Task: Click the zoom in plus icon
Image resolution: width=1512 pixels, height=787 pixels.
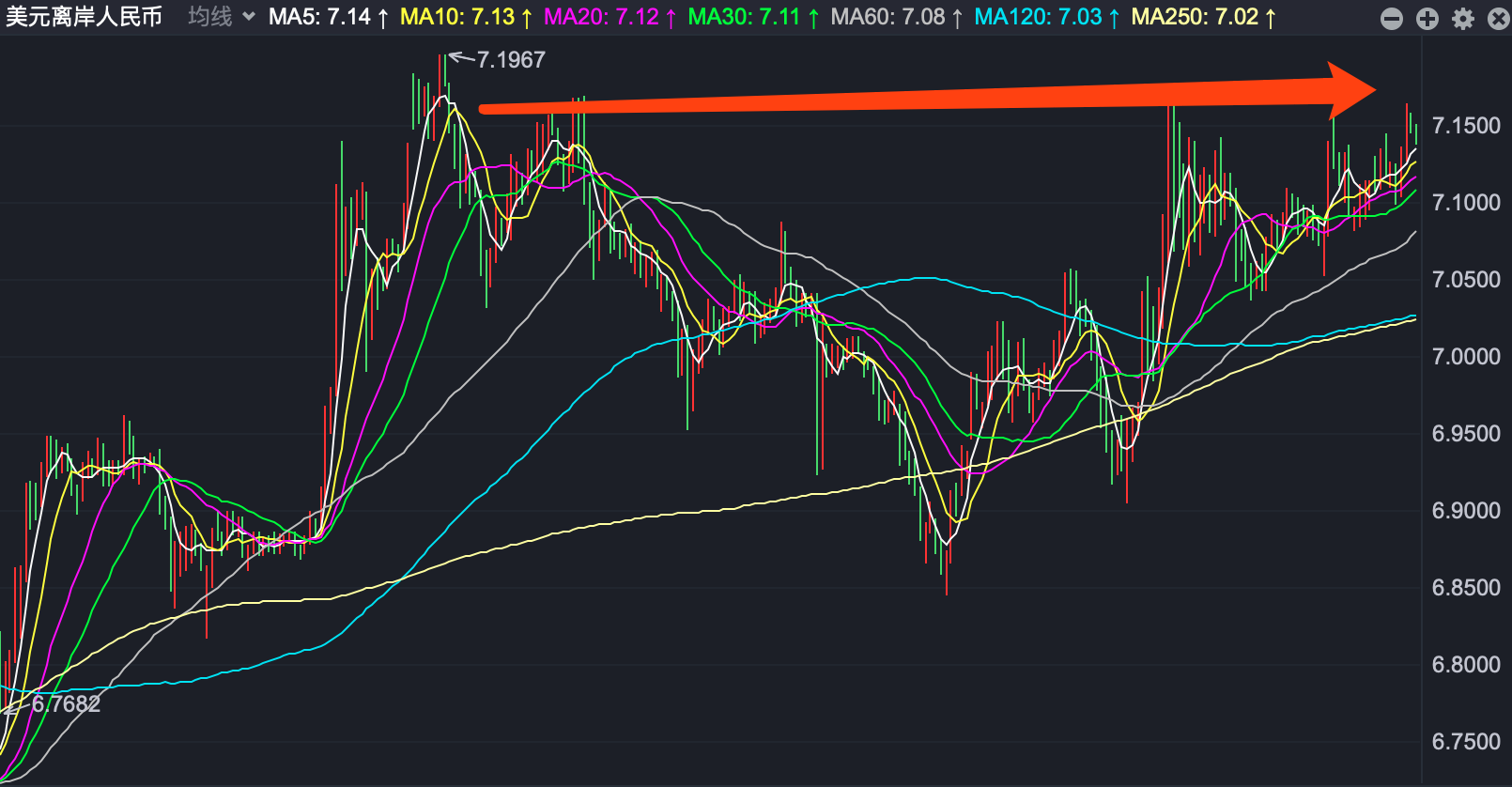Action: pos(1427,19)
